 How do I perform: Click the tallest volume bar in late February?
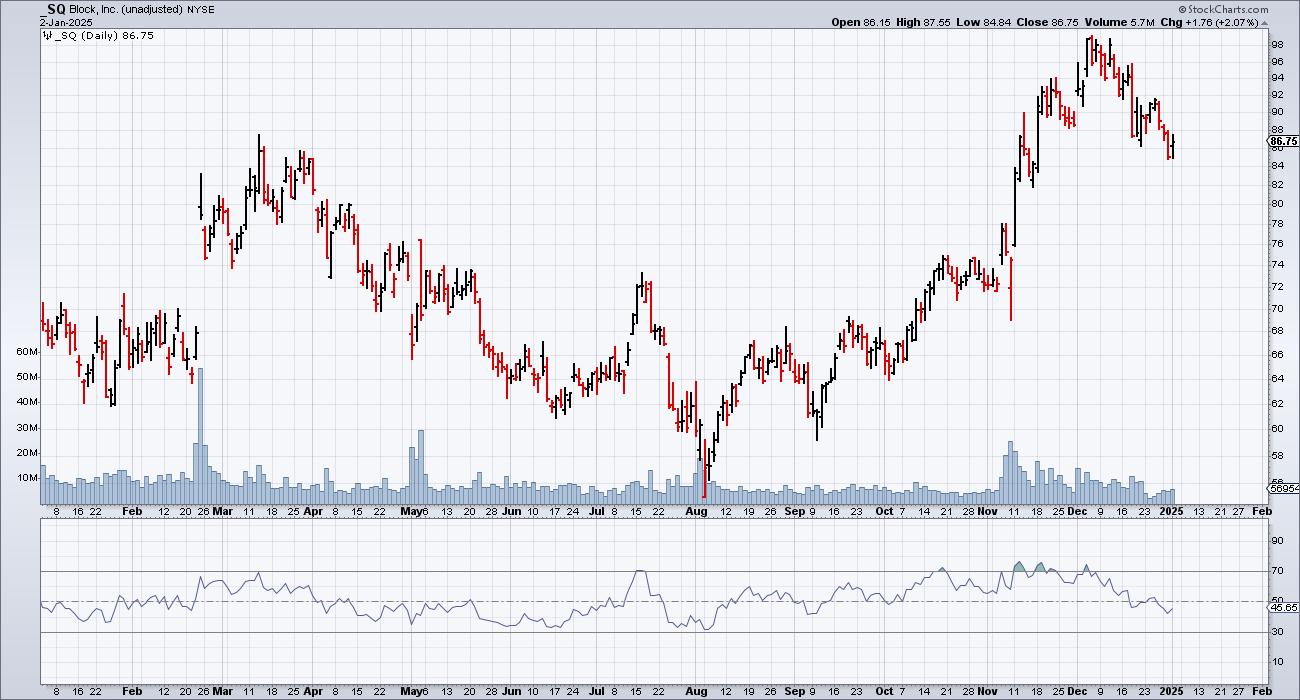[200, 435]
